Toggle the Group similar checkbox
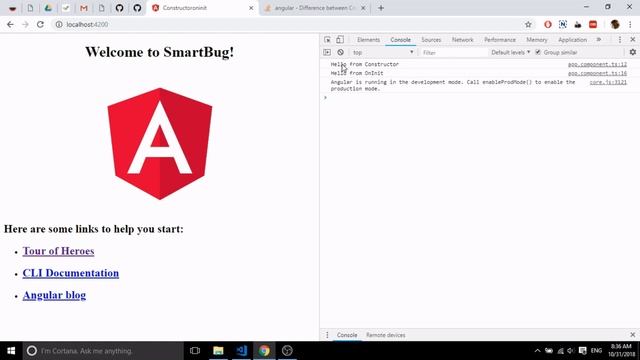Screen dimensions: 640x360 pos(538,52)
